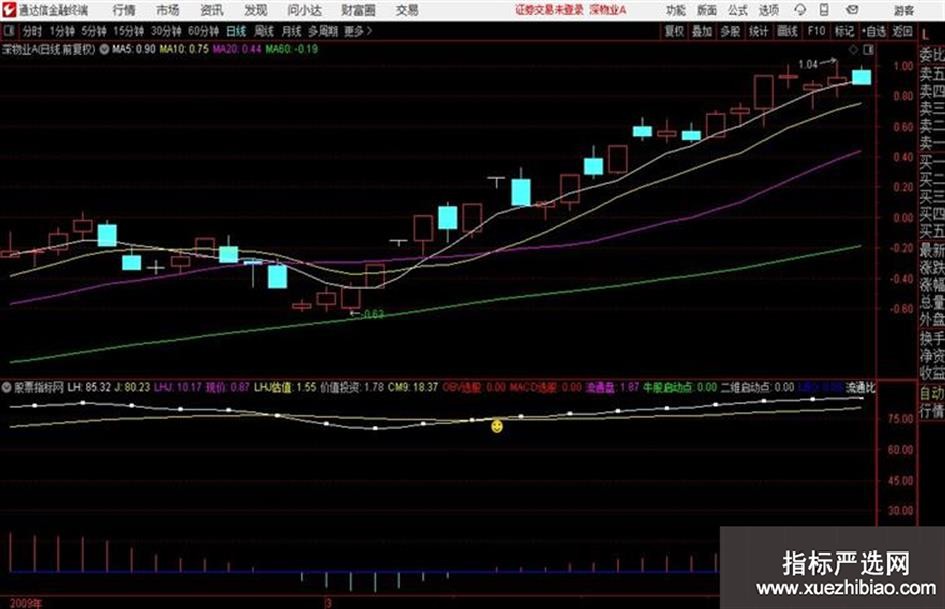The height and width of the screenshot is (609, 945).
Task: Click the 叠加 overlay button
Action: click(702, 31)
